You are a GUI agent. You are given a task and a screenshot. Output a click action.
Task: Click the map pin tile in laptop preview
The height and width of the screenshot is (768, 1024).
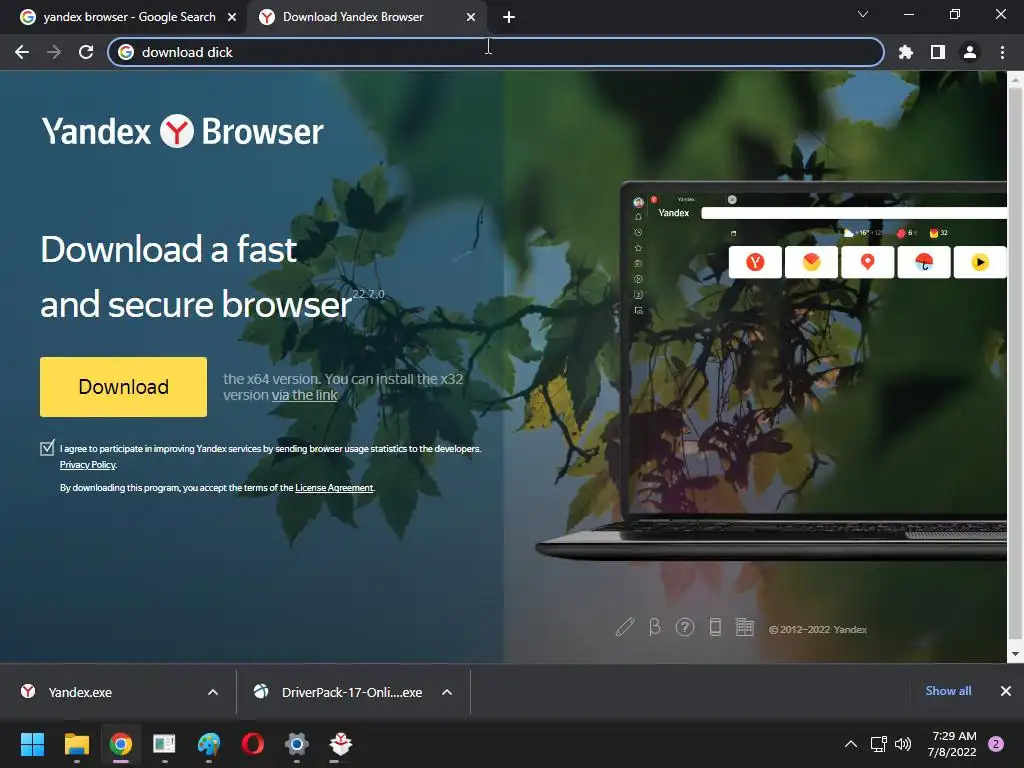click(867, 263)
